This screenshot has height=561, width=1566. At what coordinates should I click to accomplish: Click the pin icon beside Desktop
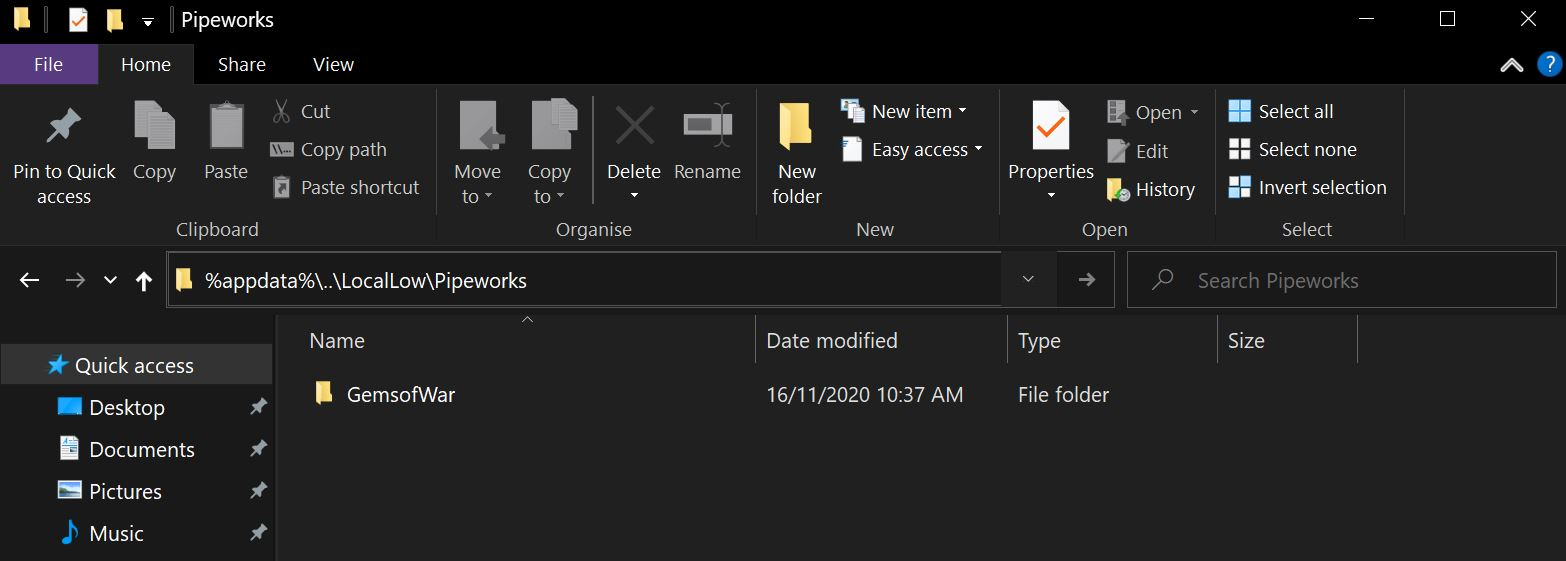coord(258,407)
